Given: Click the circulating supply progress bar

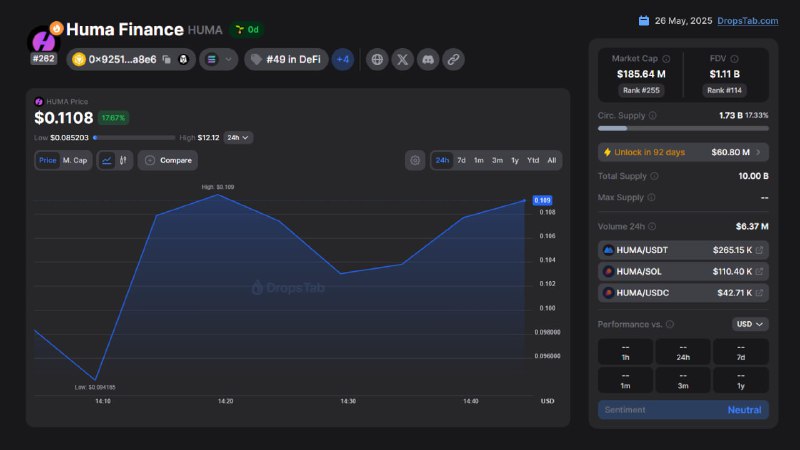Looking at the screenshot, I should click(683, 129).
